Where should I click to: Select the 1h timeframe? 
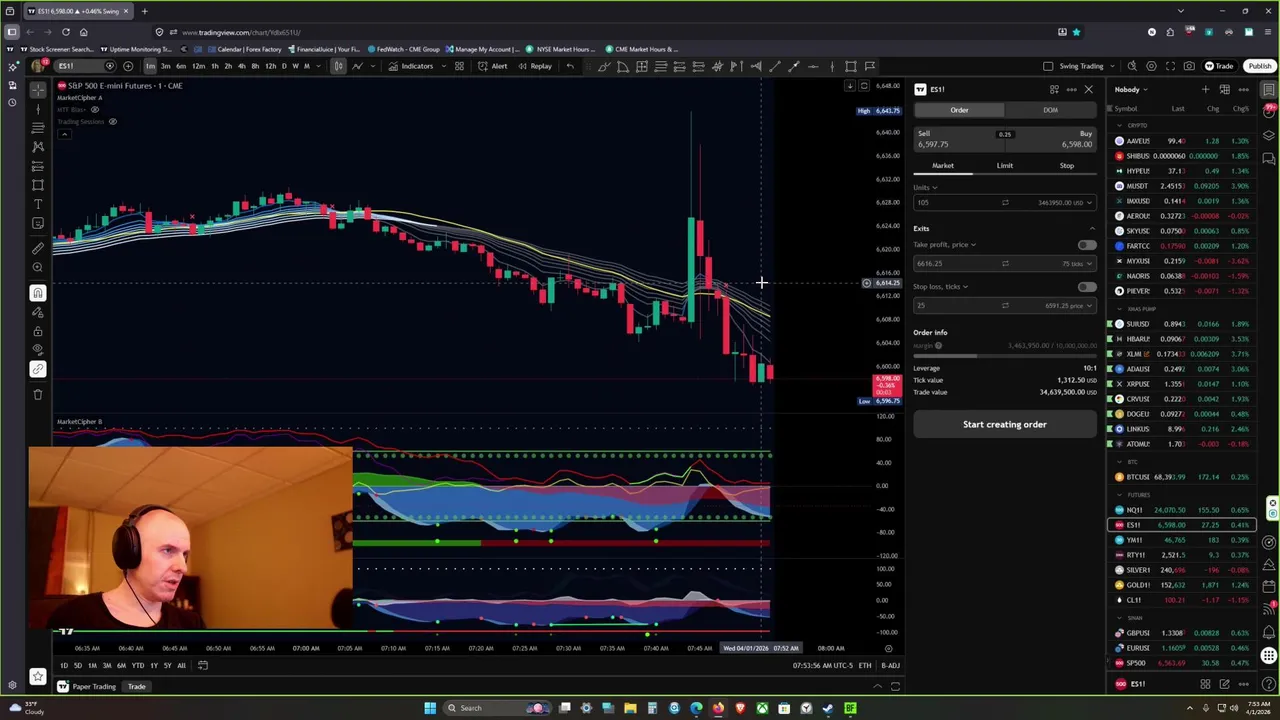coord(214,66)
